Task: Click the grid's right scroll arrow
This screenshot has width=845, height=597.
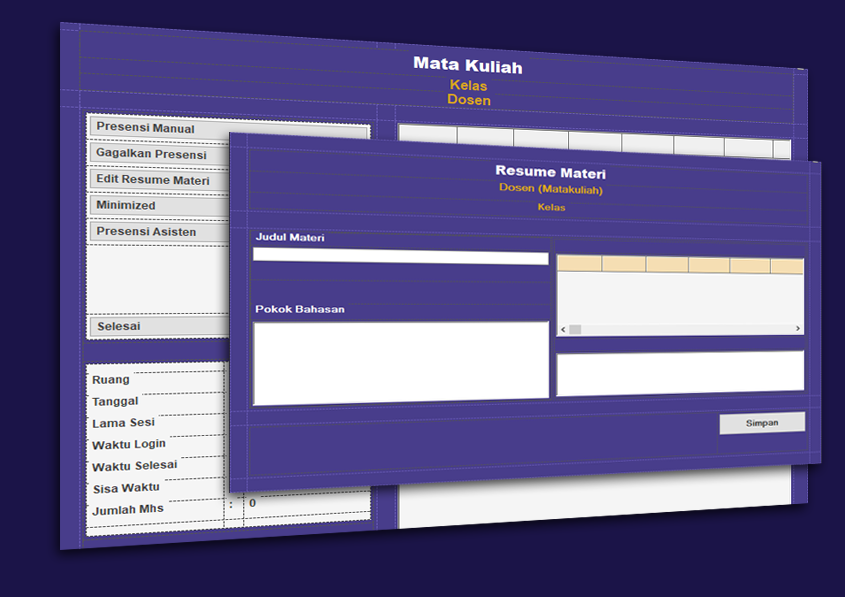Action: [x=797, y=329]
